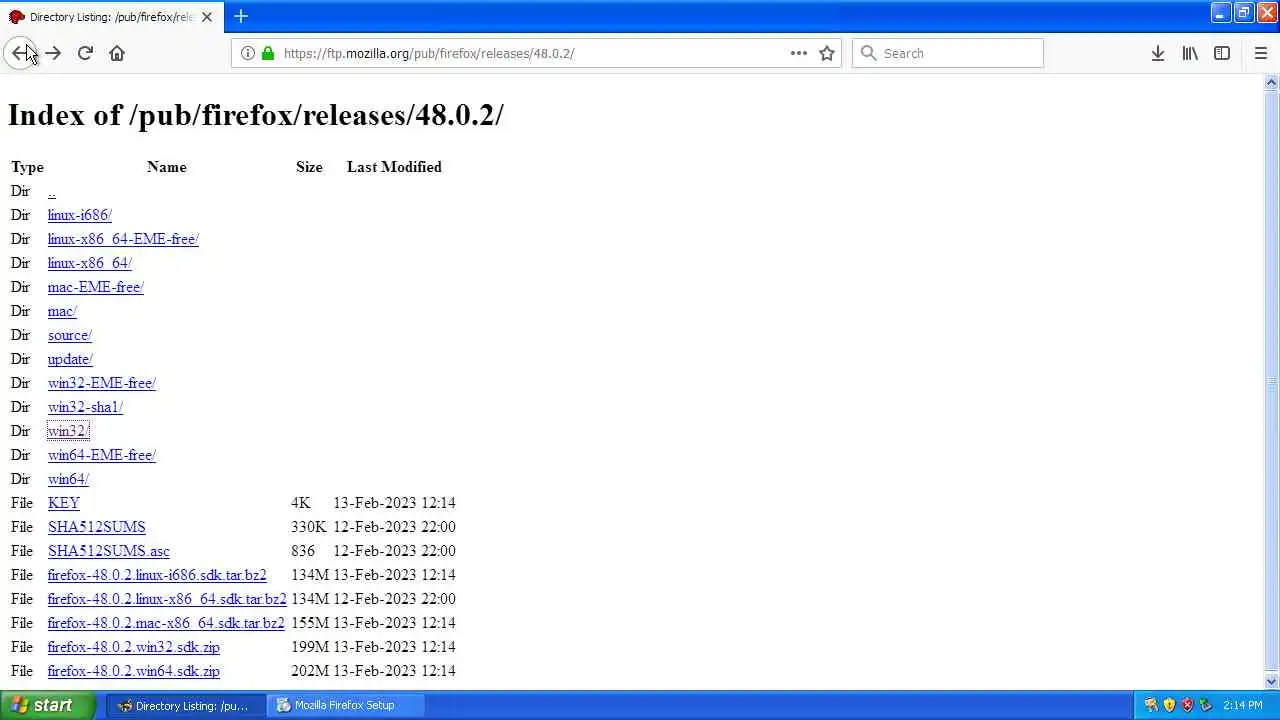Select the Directory Listing tab
Viewport: 1280px width, 720px height.
tap(112, 17)
